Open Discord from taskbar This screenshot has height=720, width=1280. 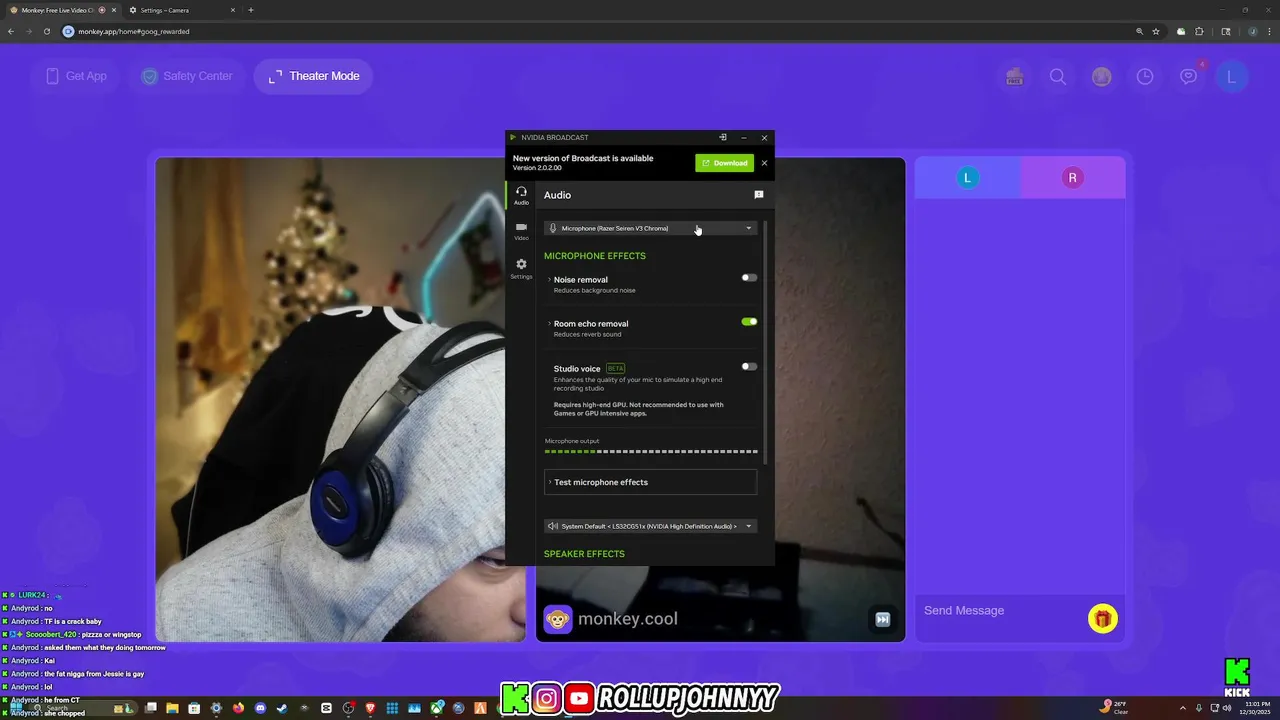(x=260, y=708)
